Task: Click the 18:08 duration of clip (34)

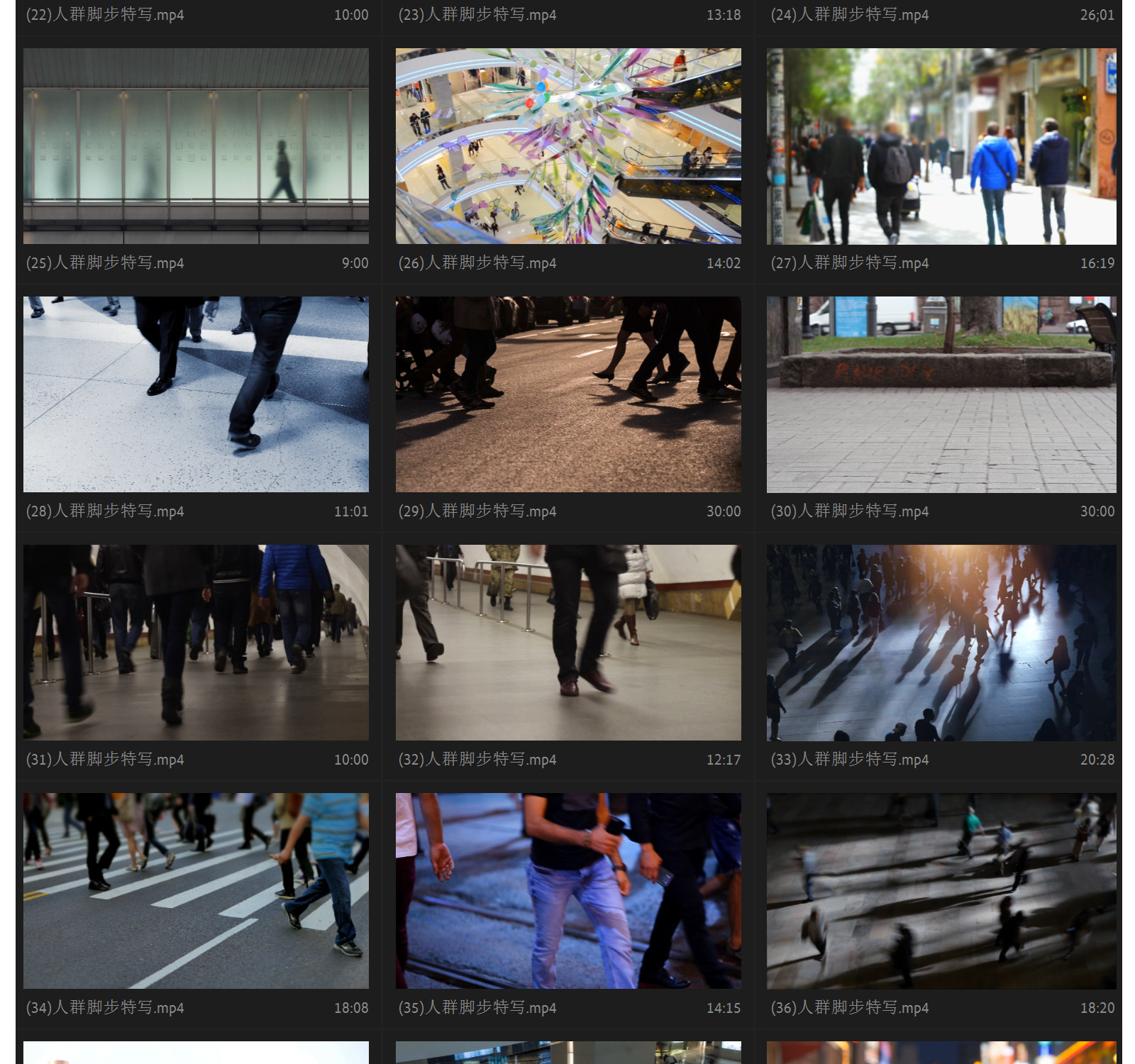Action: click(x=351, y=1008)
